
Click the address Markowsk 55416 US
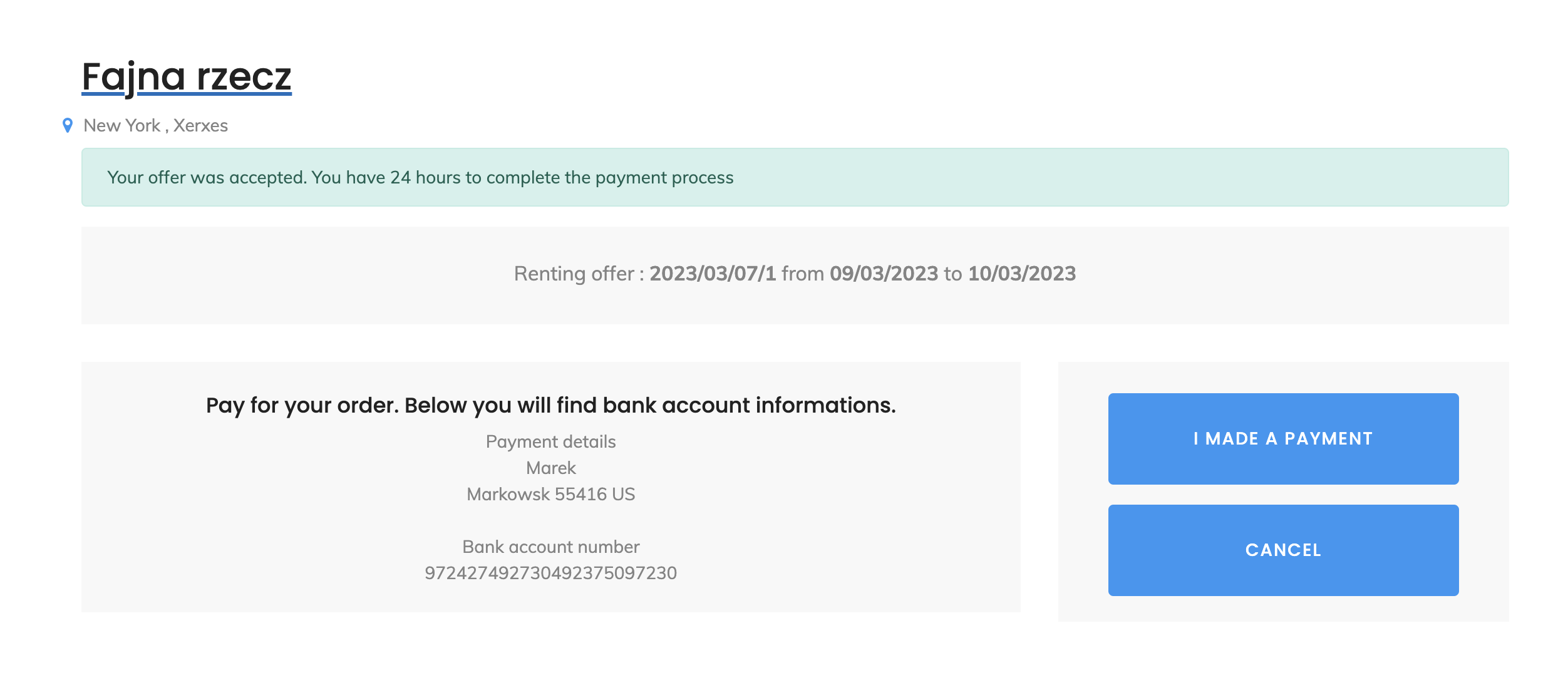point(550,495)
